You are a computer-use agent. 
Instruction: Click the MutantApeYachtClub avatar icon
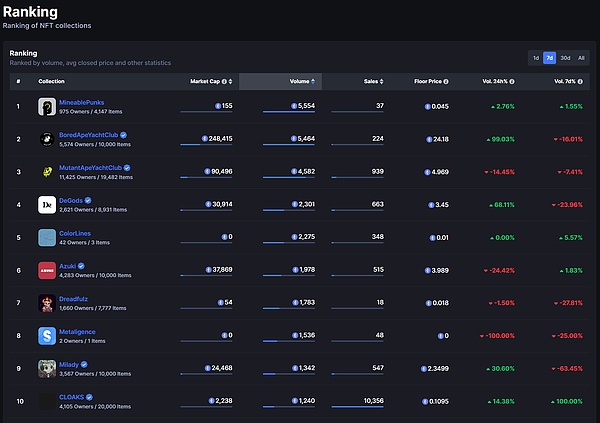46,172
